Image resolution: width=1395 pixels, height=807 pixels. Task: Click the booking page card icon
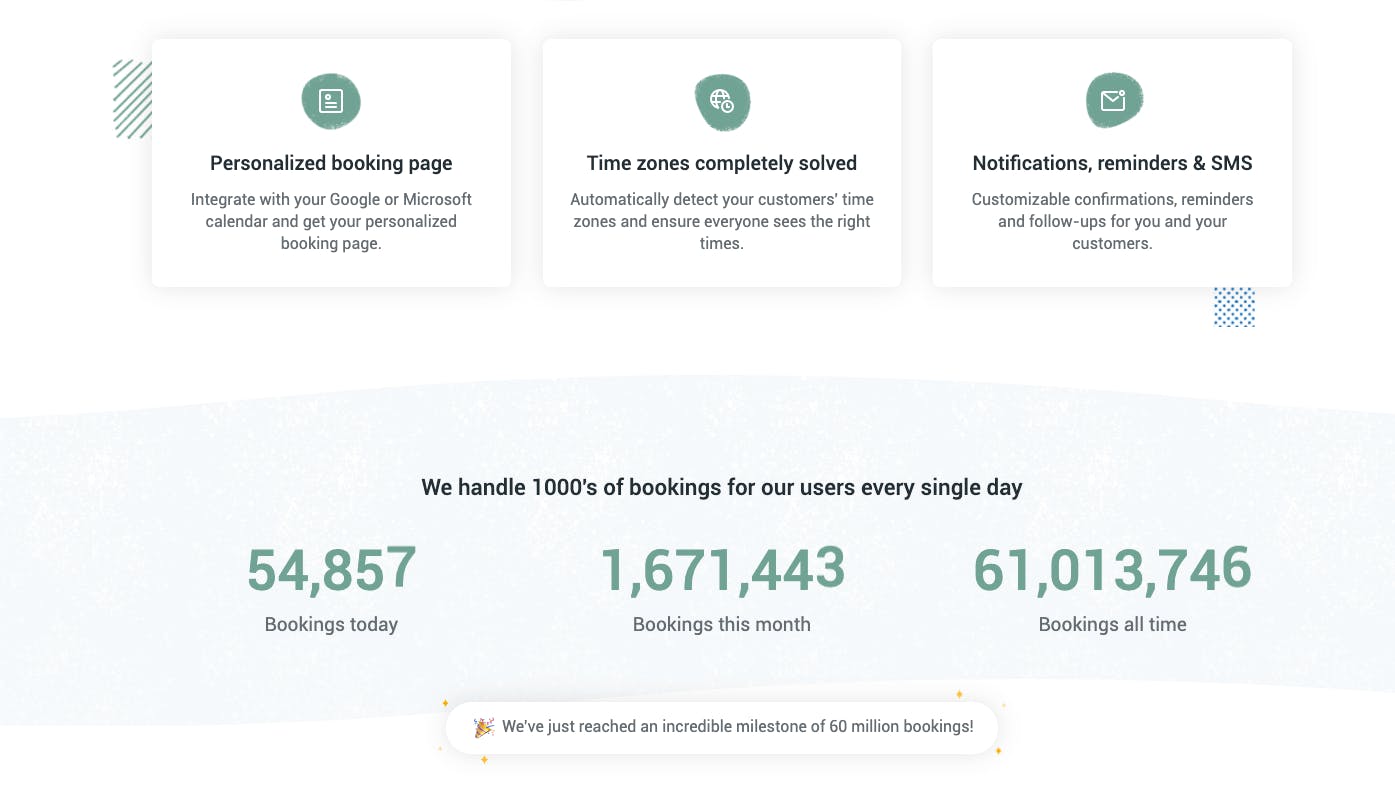[x=331, y=101]
